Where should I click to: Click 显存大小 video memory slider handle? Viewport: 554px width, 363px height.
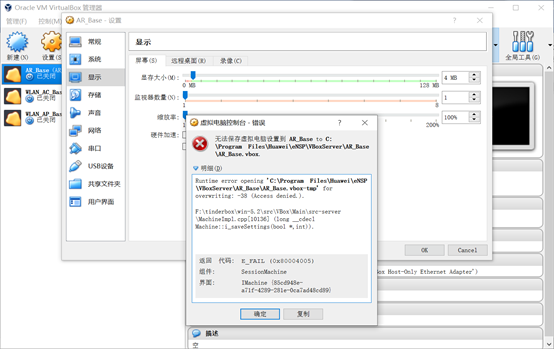(193, 75)
